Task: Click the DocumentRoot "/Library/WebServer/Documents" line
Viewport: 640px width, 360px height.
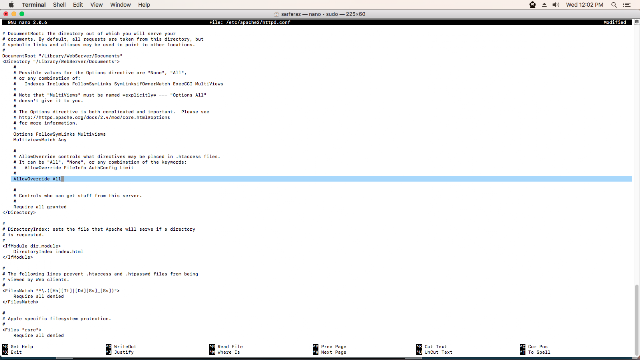Action: coord(62,56)
